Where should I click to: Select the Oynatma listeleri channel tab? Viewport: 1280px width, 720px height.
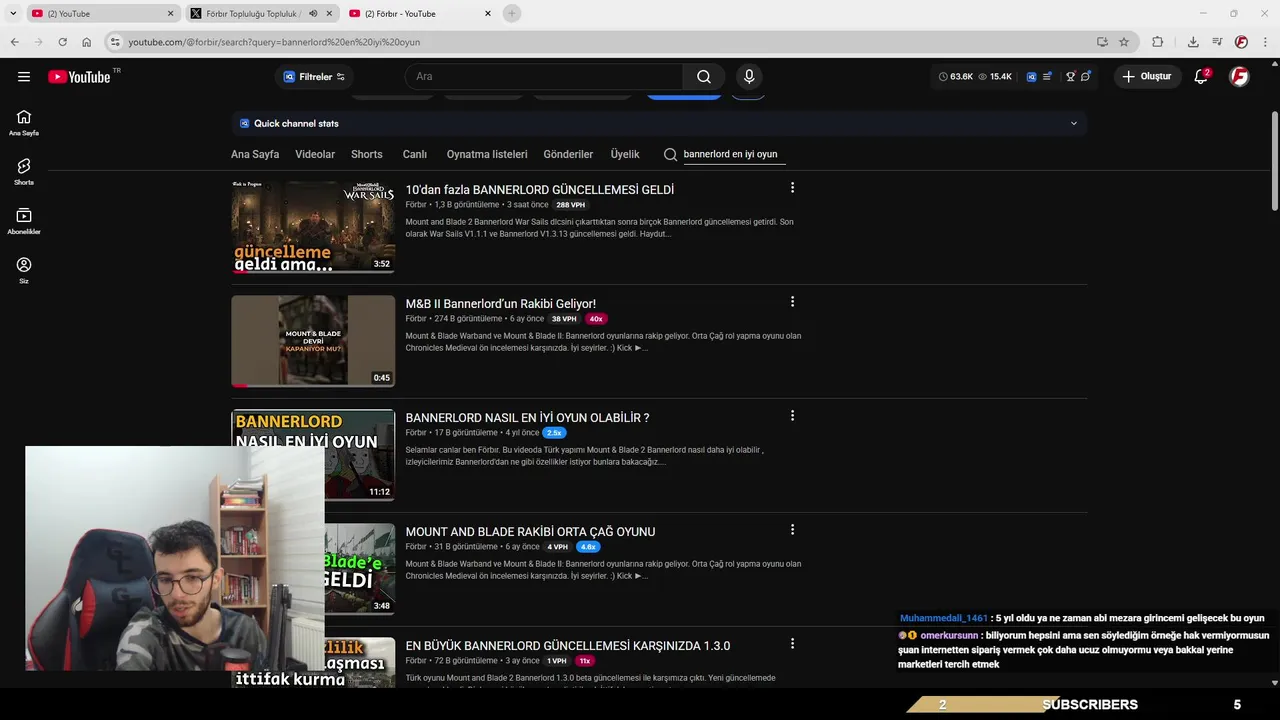pos(487,154)
